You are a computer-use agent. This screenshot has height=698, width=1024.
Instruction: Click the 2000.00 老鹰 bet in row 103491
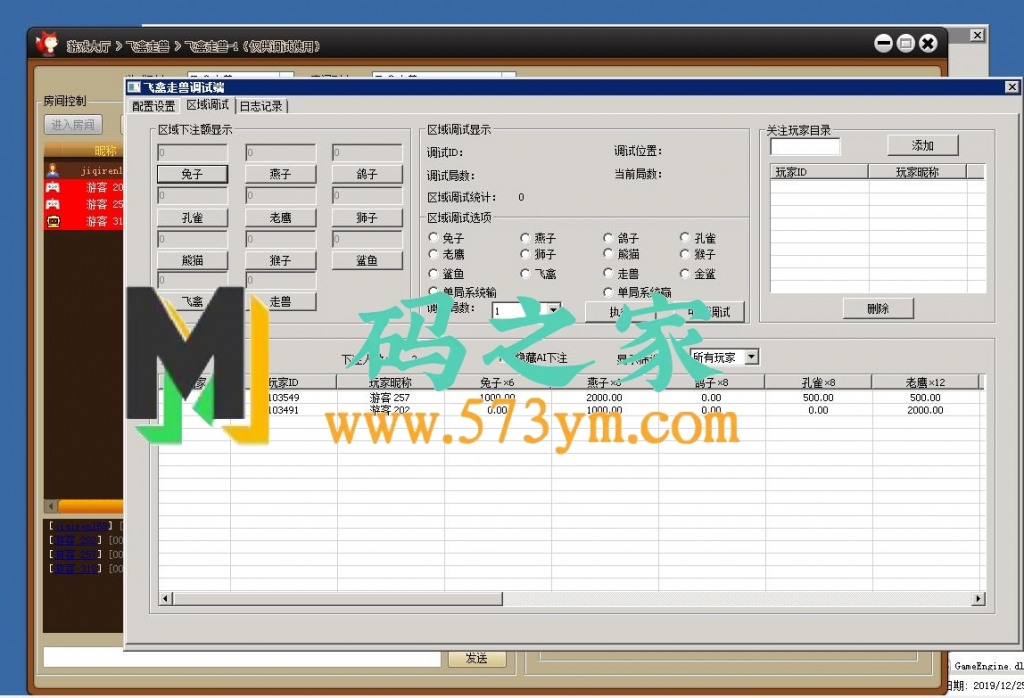coord(925,410)
